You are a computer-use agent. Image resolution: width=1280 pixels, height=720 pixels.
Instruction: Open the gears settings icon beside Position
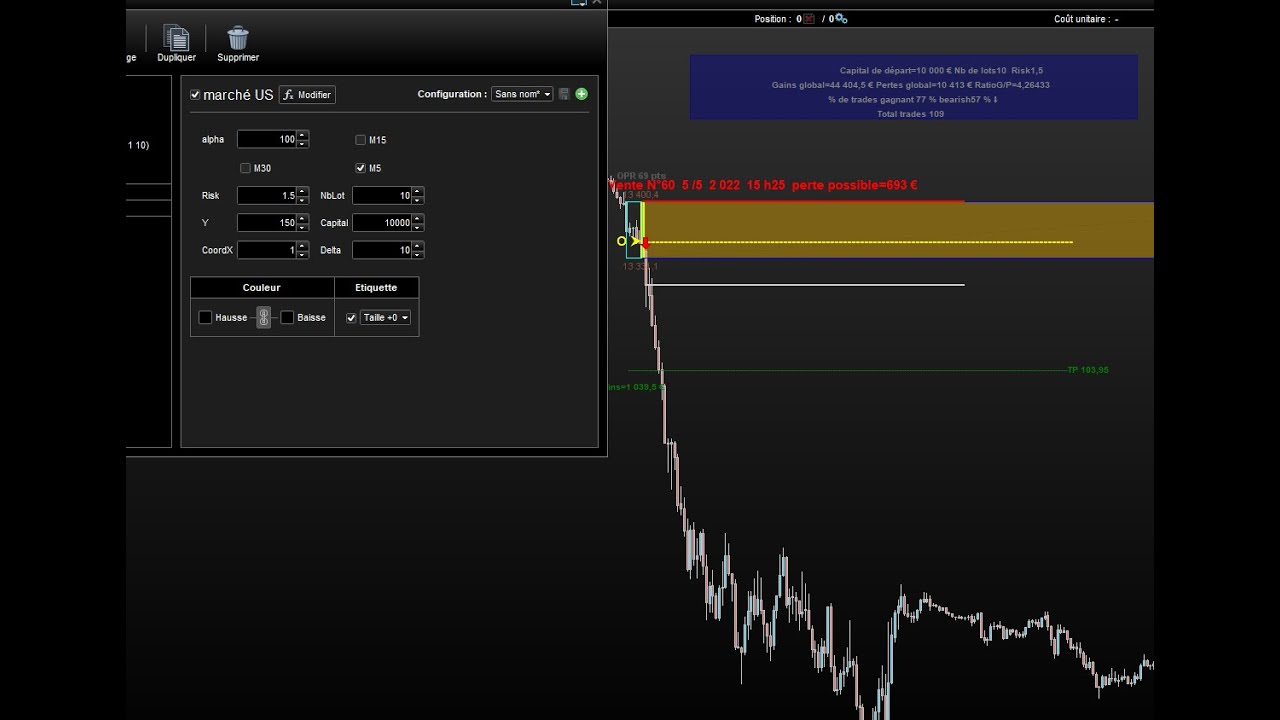[x=840, y=19]
